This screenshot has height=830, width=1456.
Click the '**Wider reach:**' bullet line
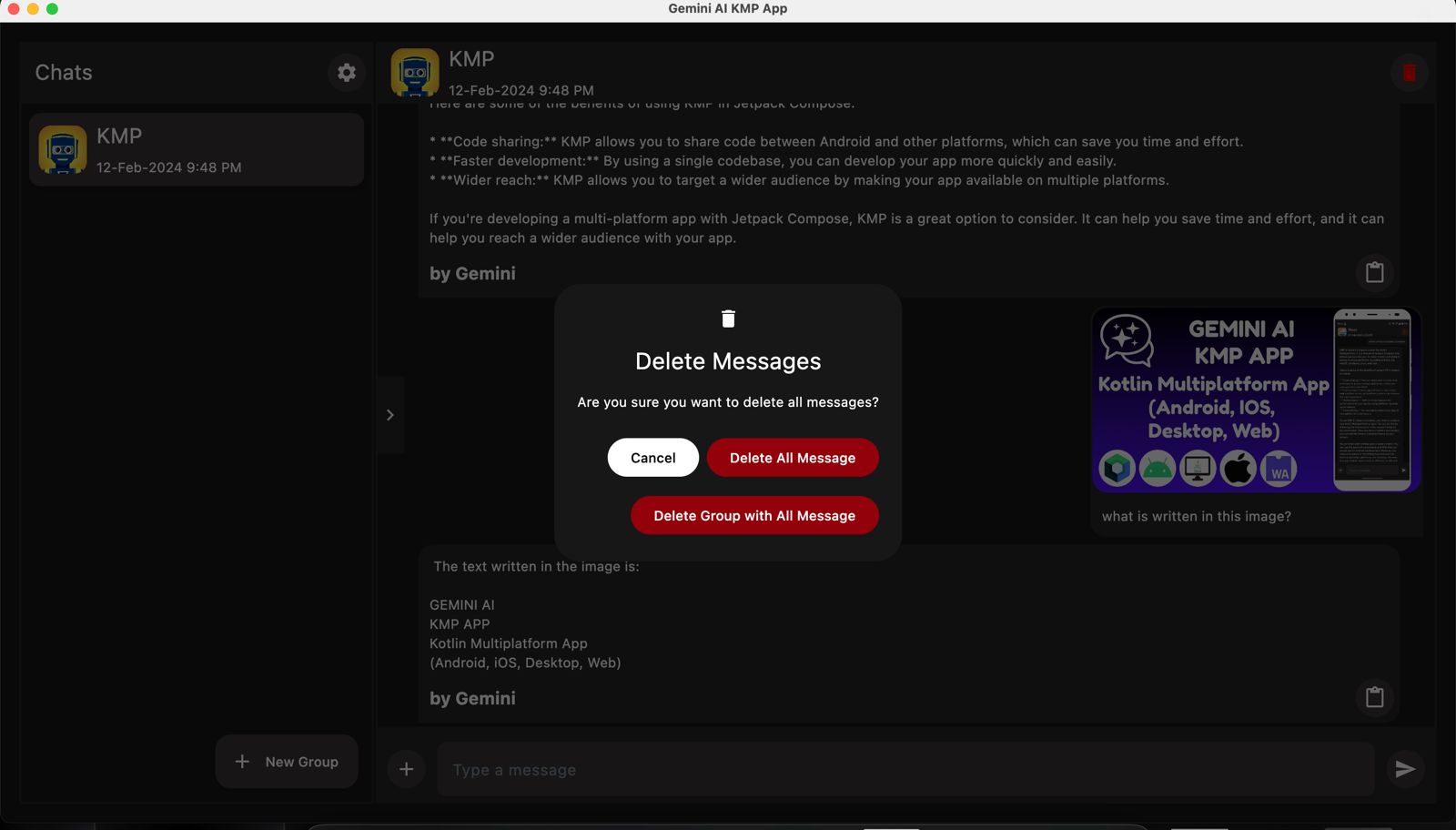pos(799,180)
